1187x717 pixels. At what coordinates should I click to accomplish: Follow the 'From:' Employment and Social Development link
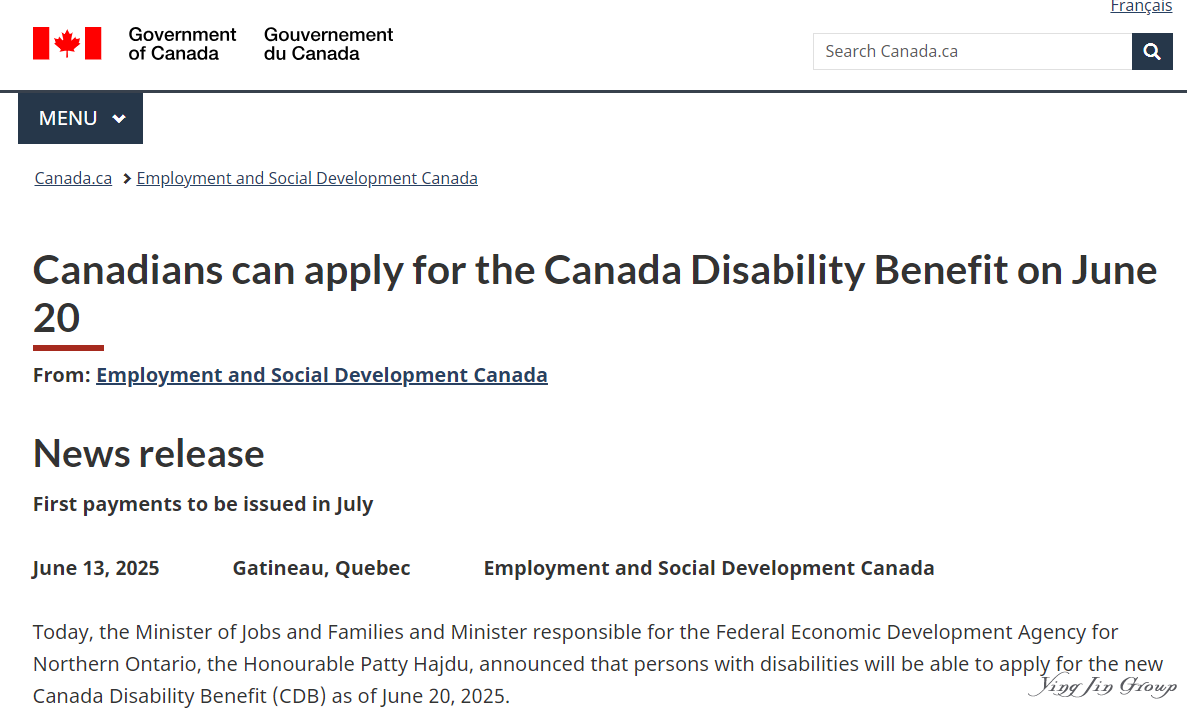point(322,375)
